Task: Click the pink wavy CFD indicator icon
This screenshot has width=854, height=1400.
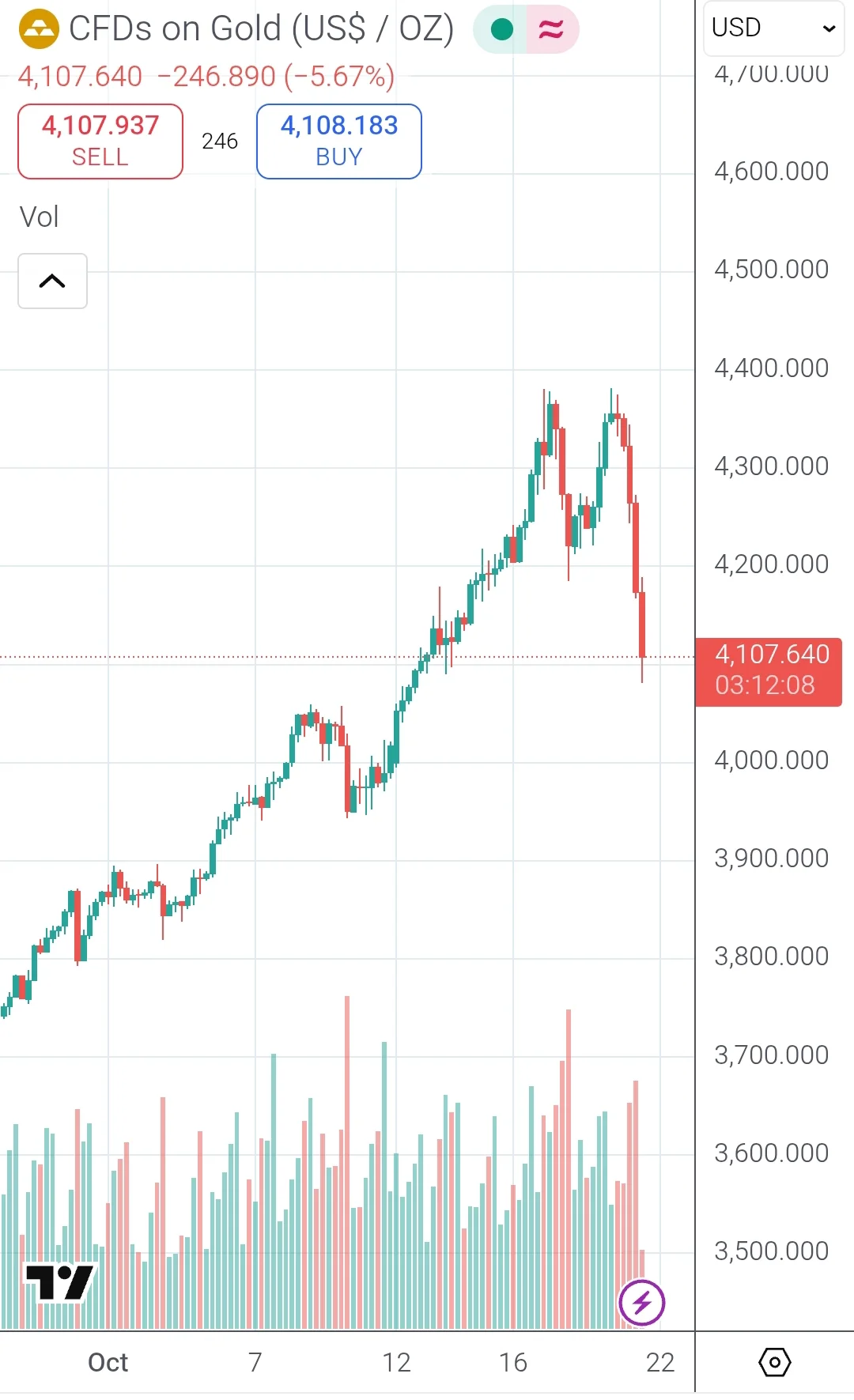Action: [551, 30]
